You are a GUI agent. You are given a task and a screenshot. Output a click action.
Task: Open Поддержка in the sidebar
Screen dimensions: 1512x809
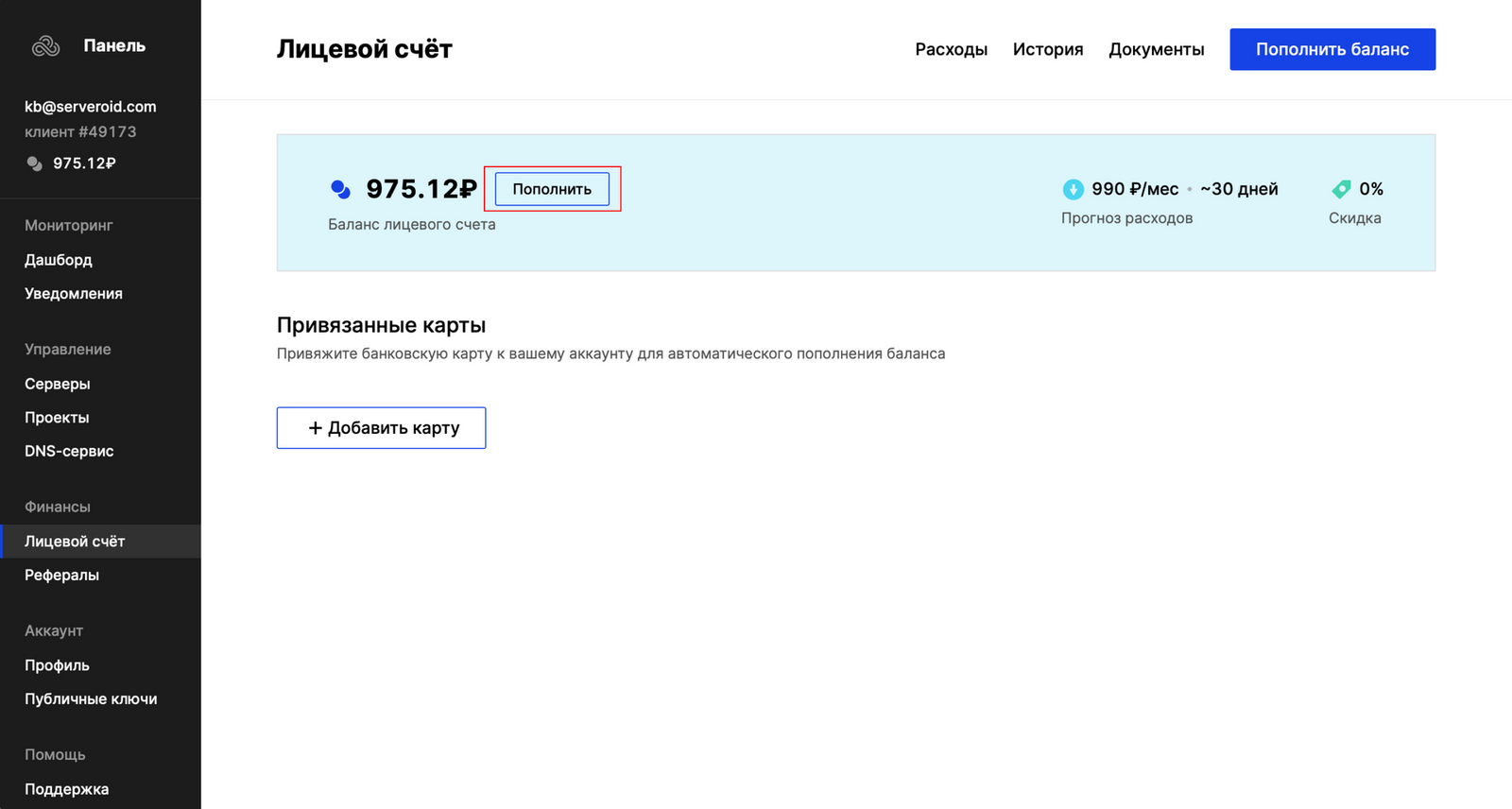(66, 789)
